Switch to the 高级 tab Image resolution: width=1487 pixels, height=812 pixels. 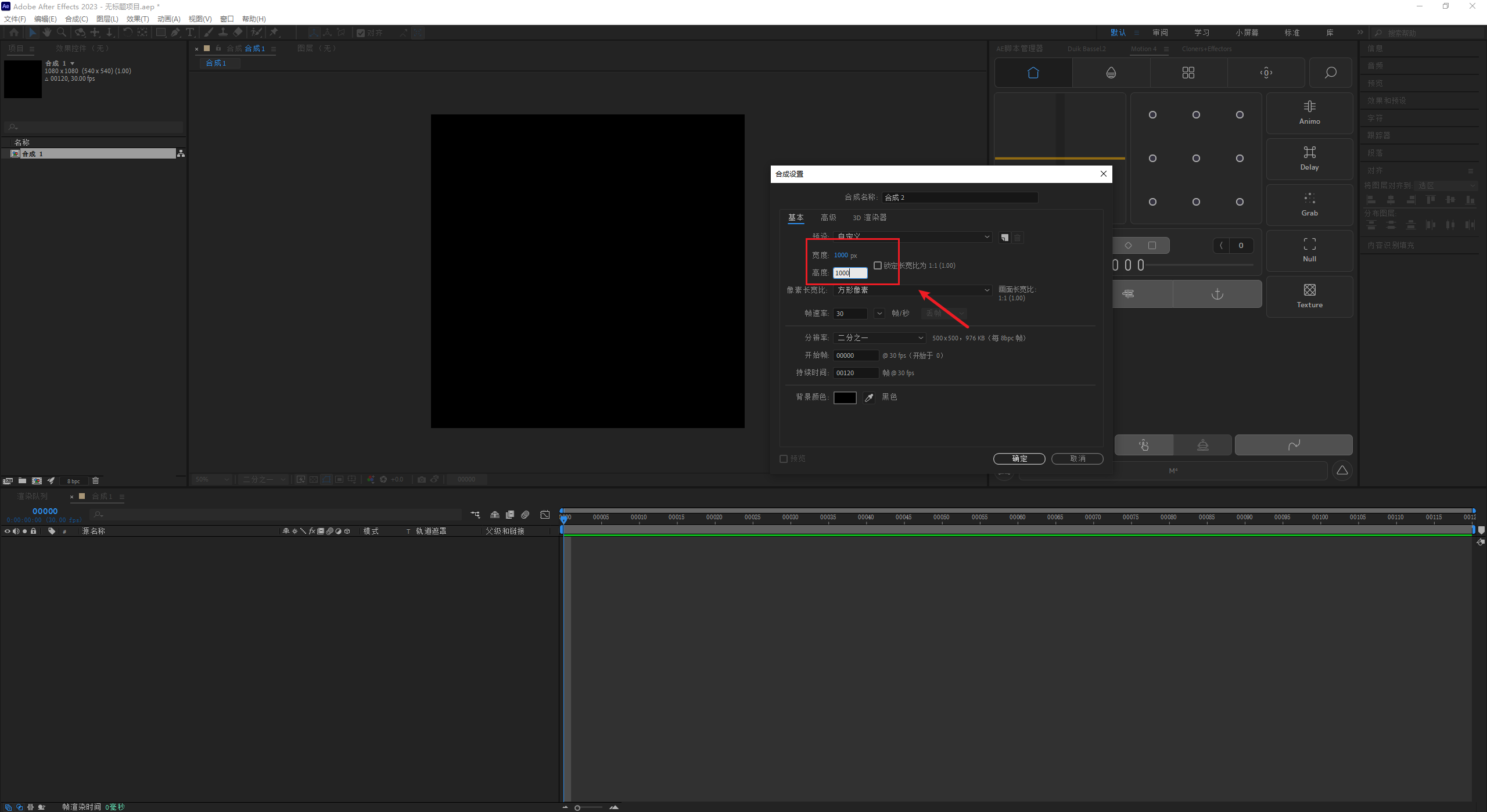[x=828, y=217]
